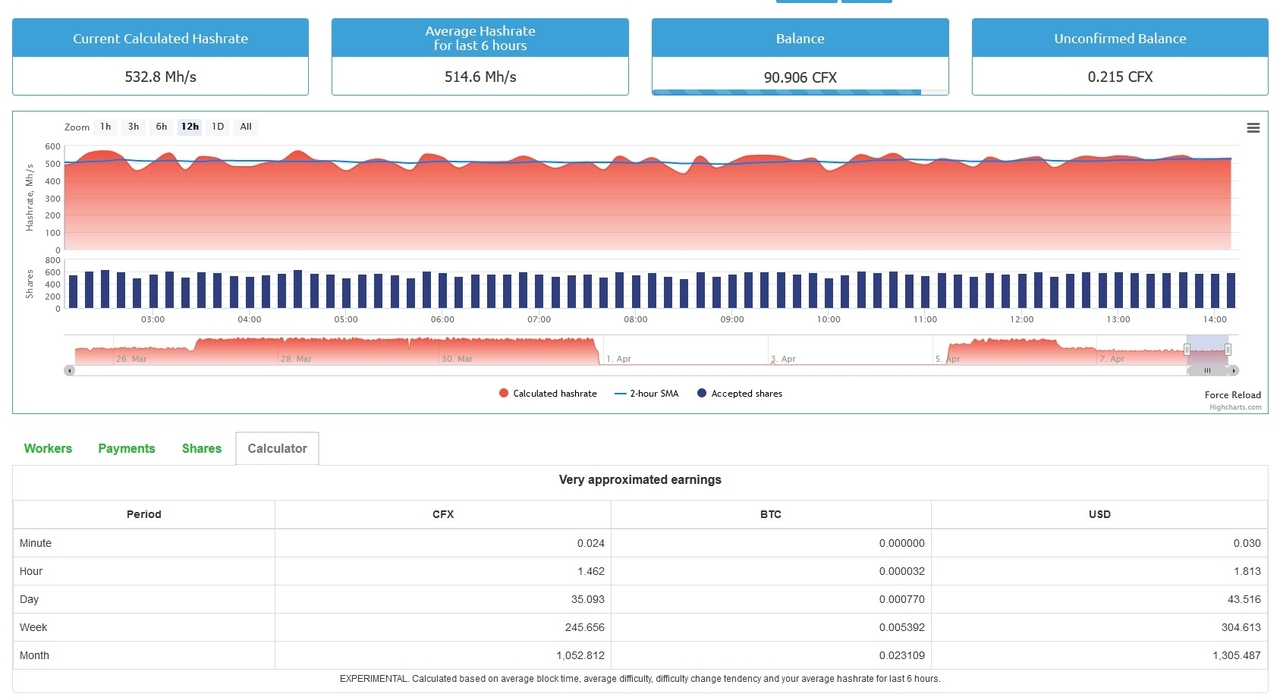Click the navigator scrollbar thumb
Image resolution: width=1280 pixels, height=697 pixels.
[x=1207, y=370]
